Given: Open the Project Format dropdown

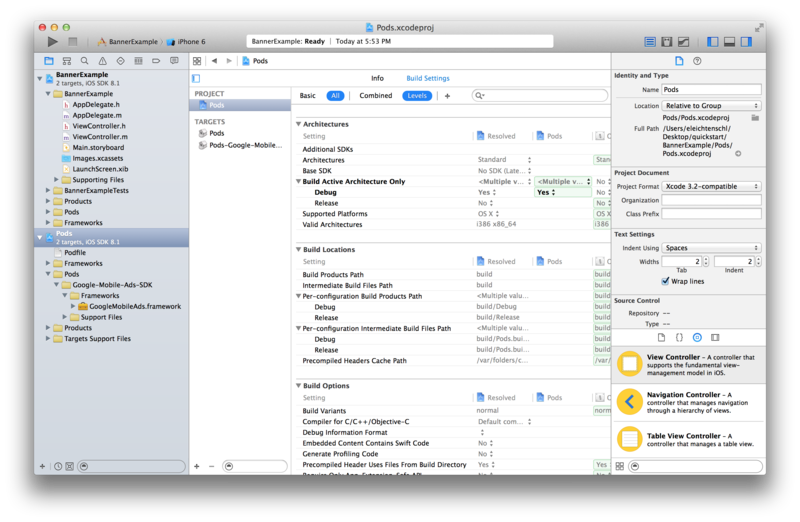Looking at the screenshot, I should click(711, 186).
